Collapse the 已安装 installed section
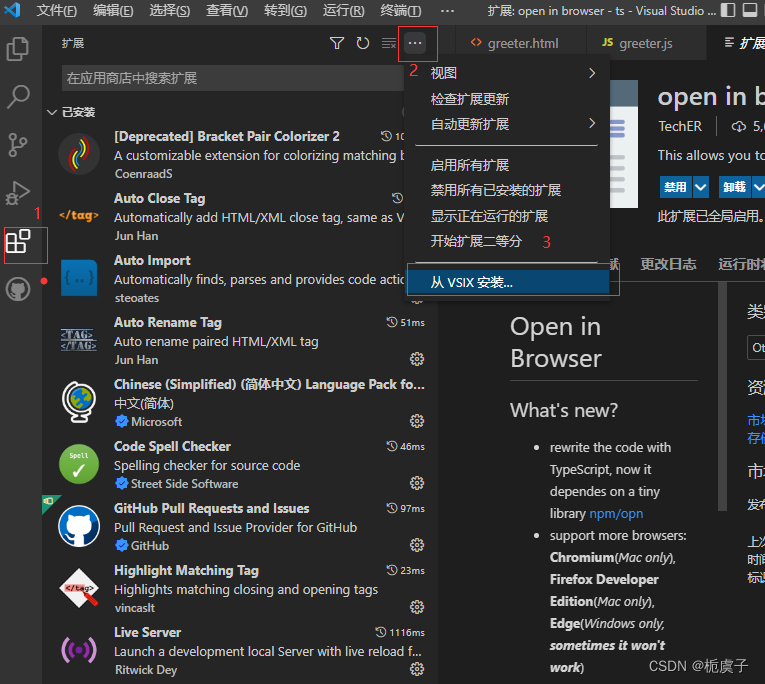 52,113
